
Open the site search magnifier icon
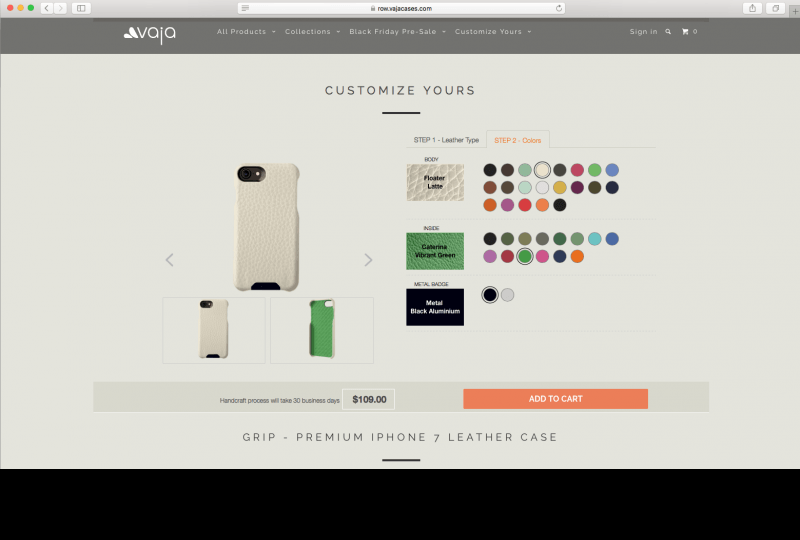(668, 32)
